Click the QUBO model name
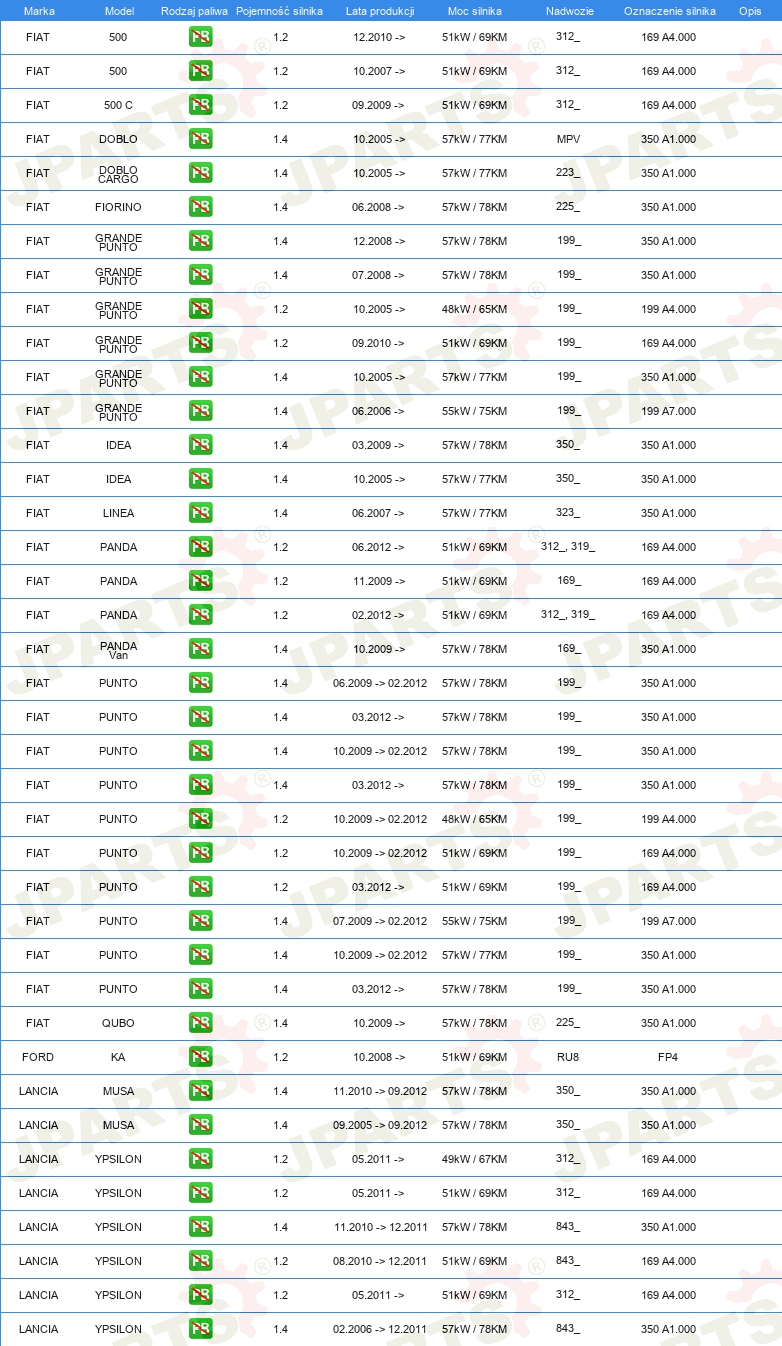This screenshot has width=782, height=1346. (118, 1023)
